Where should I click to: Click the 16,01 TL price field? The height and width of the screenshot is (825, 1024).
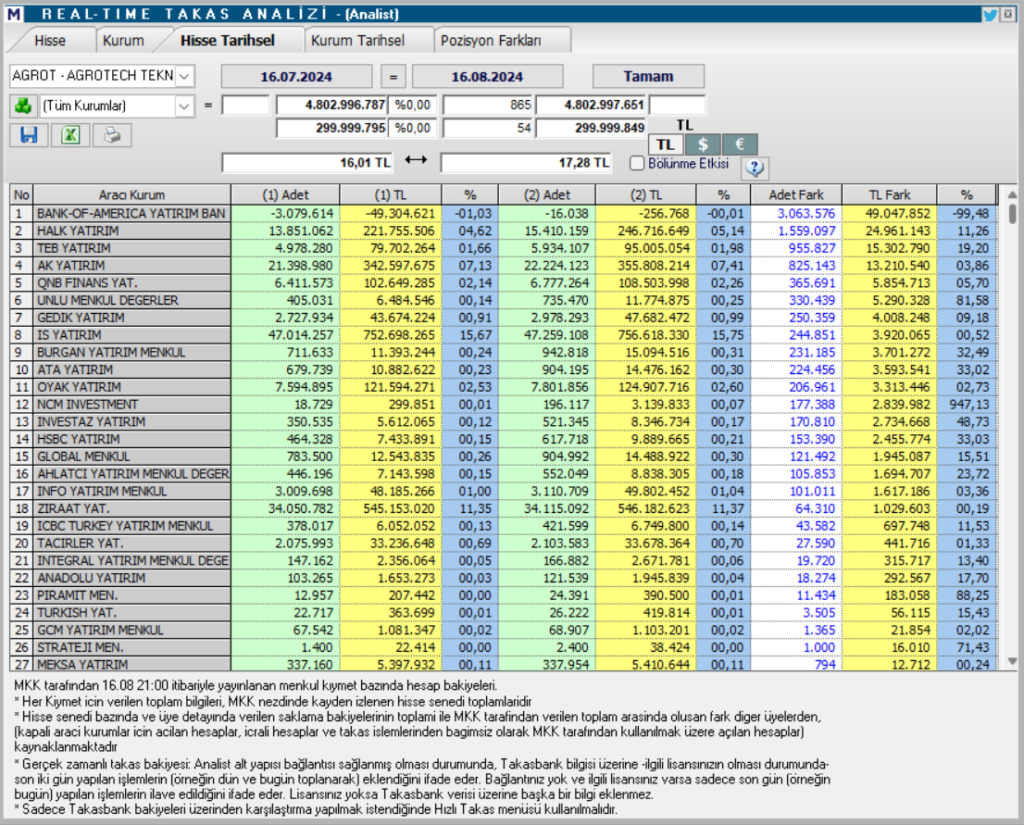click(308, 163)
